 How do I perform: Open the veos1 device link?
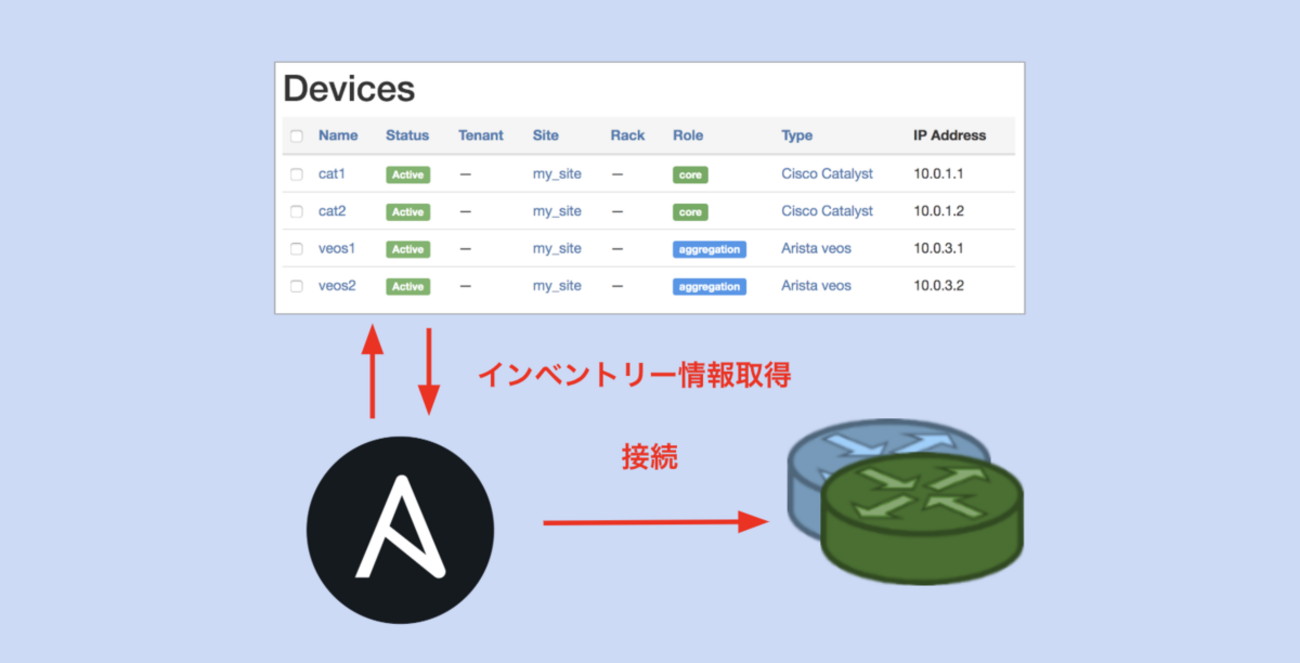337,248
